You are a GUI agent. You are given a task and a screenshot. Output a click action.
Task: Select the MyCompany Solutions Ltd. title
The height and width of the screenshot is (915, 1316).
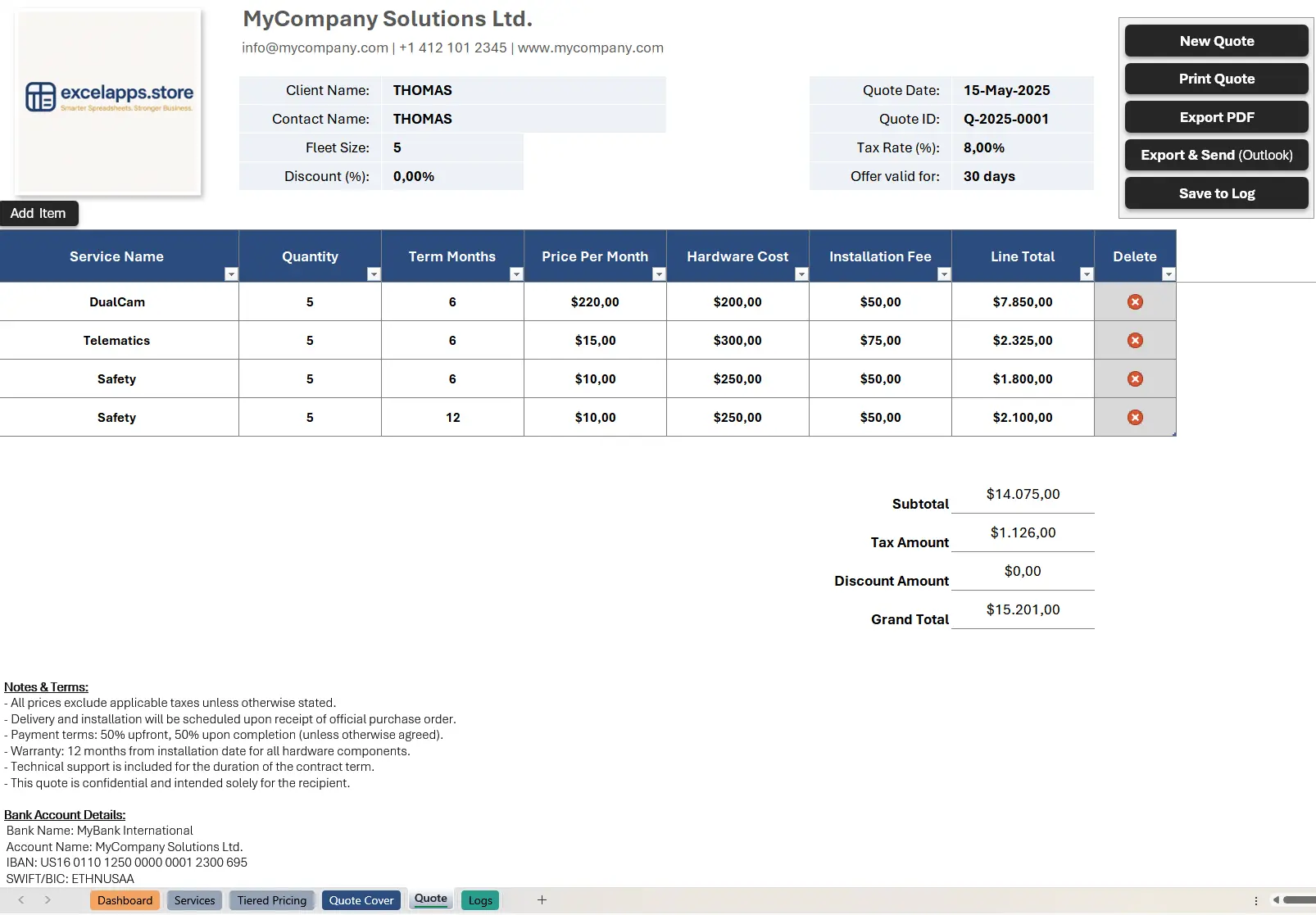388,19
